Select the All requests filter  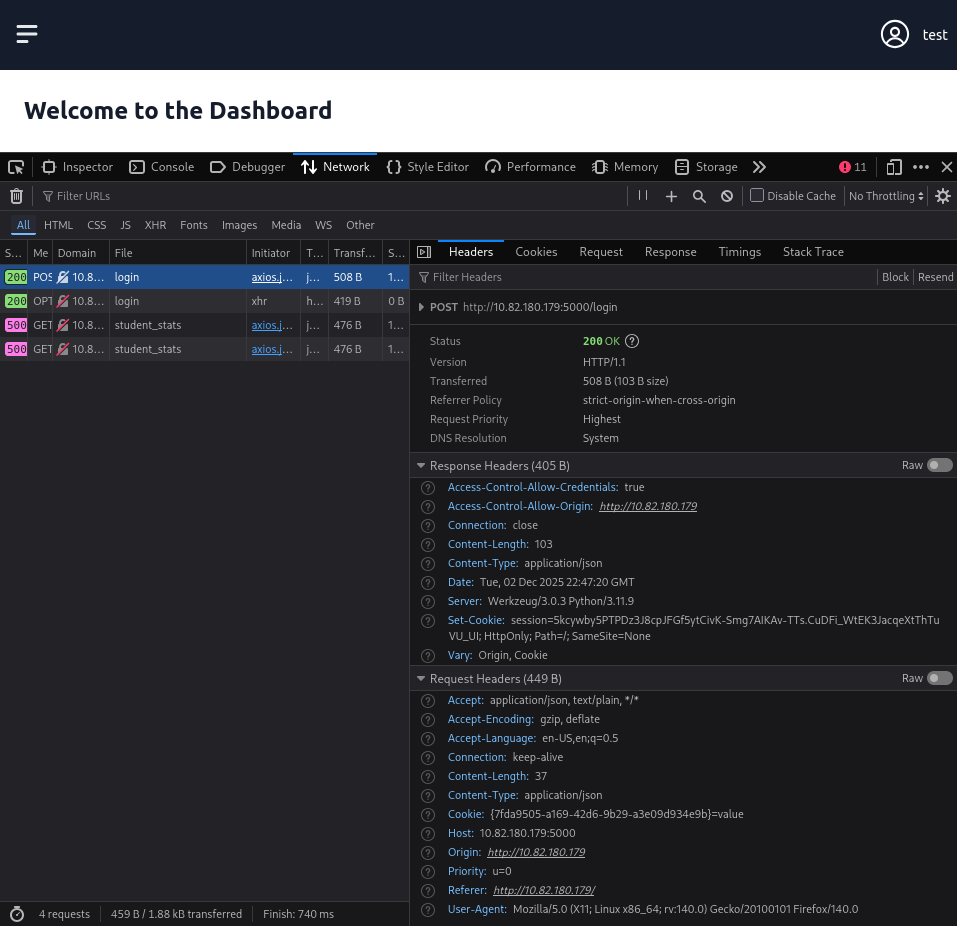pyautogui.click(x=23, y=225)
